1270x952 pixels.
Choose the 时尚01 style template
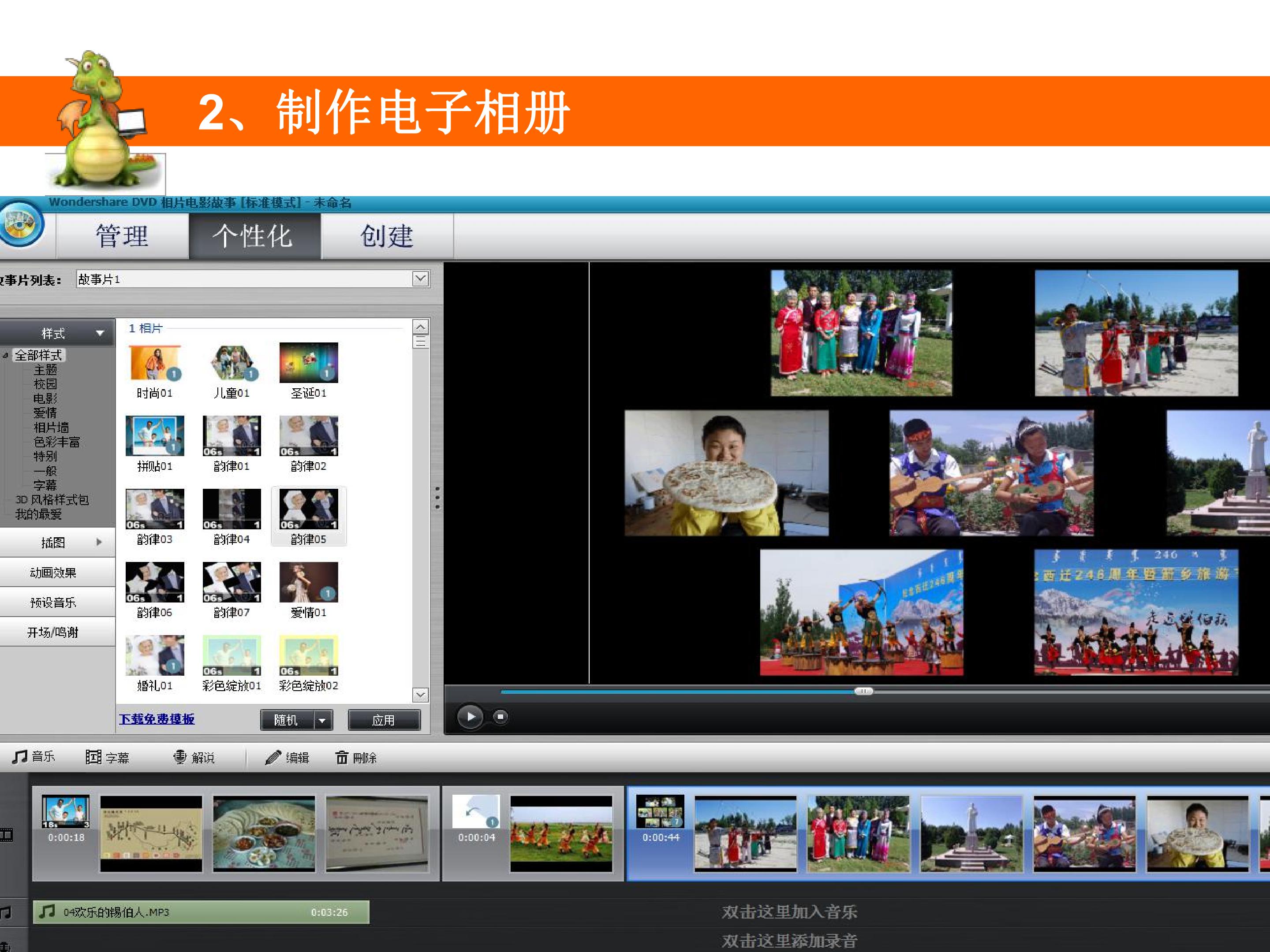point(155,371)
